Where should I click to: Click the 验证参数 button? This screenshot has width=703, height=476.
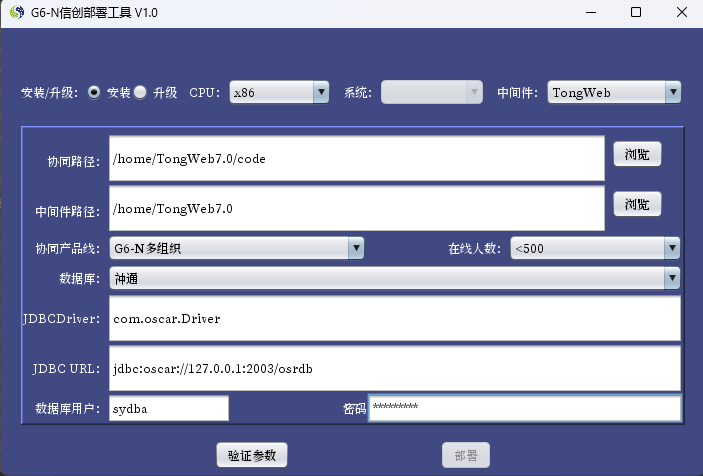pos(252,455)
